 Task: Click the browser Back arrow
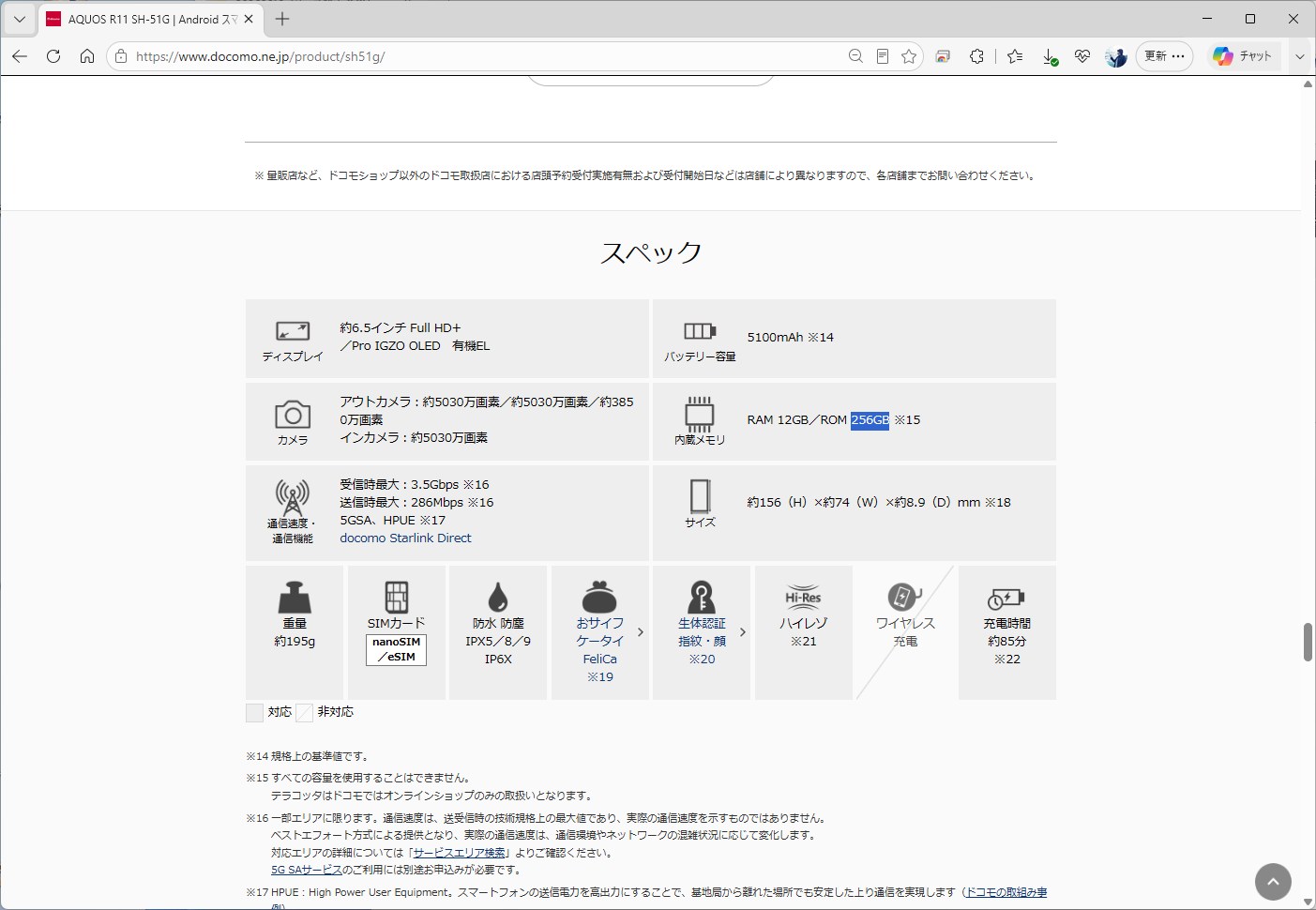(x=20, y=56)
